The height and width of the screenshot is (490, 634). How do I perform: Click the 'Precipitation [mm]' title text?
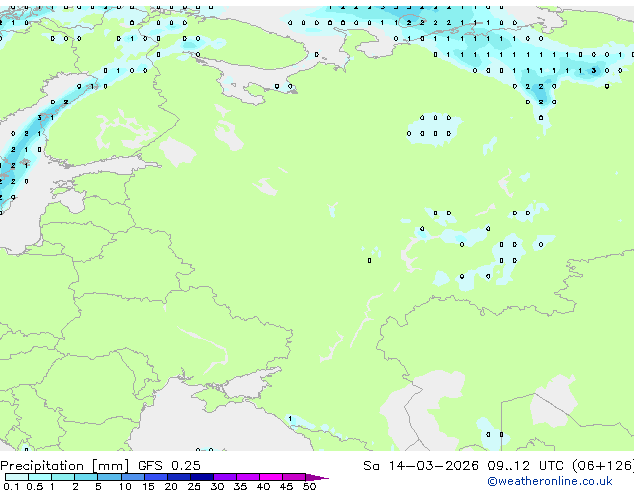[65, 466]
